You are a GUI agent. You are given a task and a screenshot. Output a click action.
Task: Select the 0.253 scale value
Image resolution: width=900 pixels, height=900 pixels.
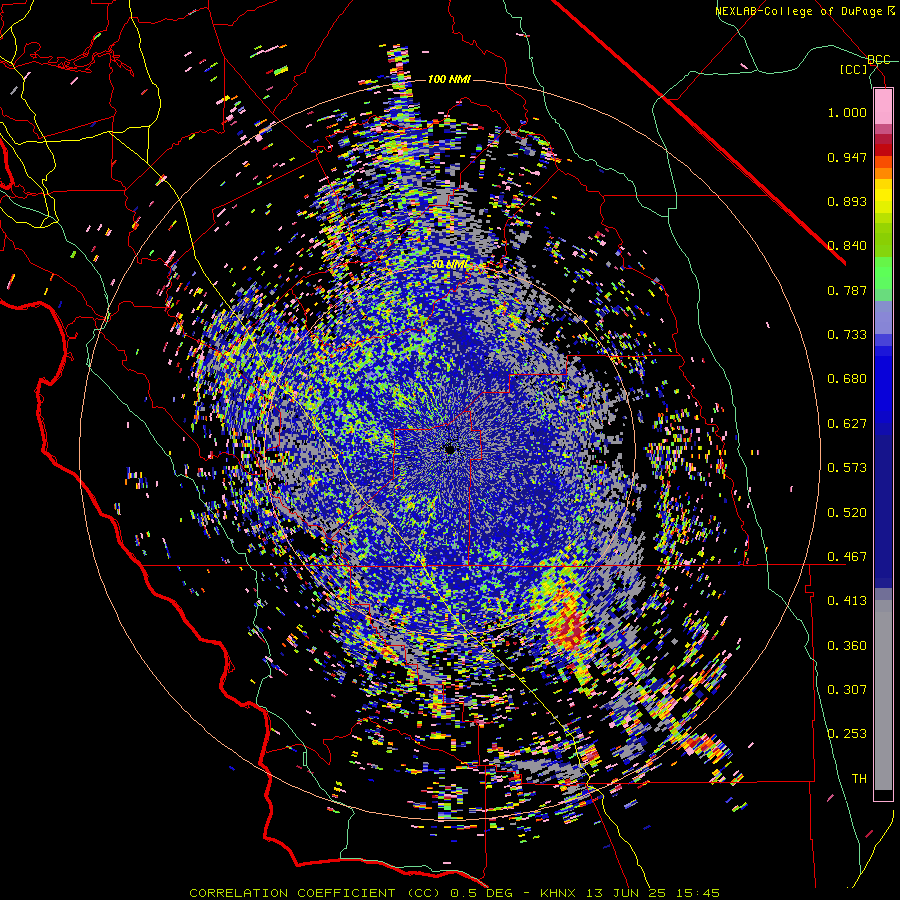[847, 734]
